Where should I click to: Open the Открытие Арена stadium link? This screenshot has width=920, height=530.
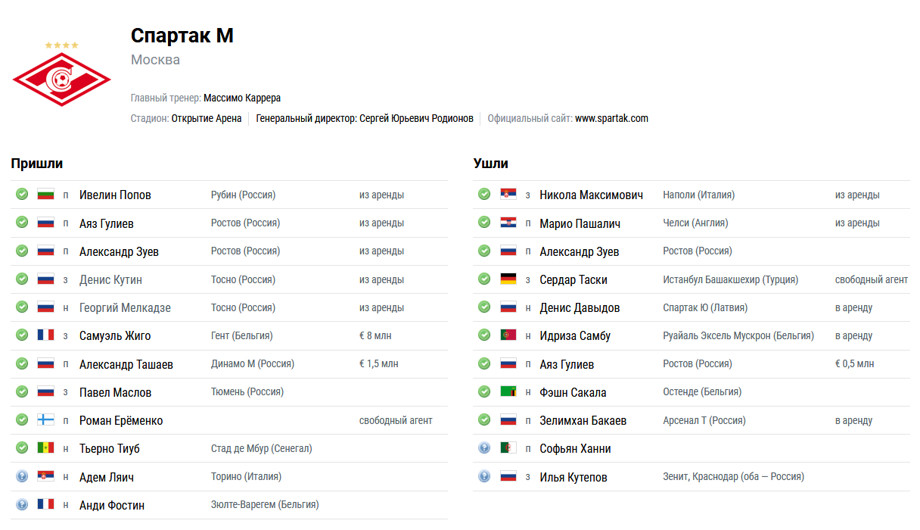[x=206, y=118]
